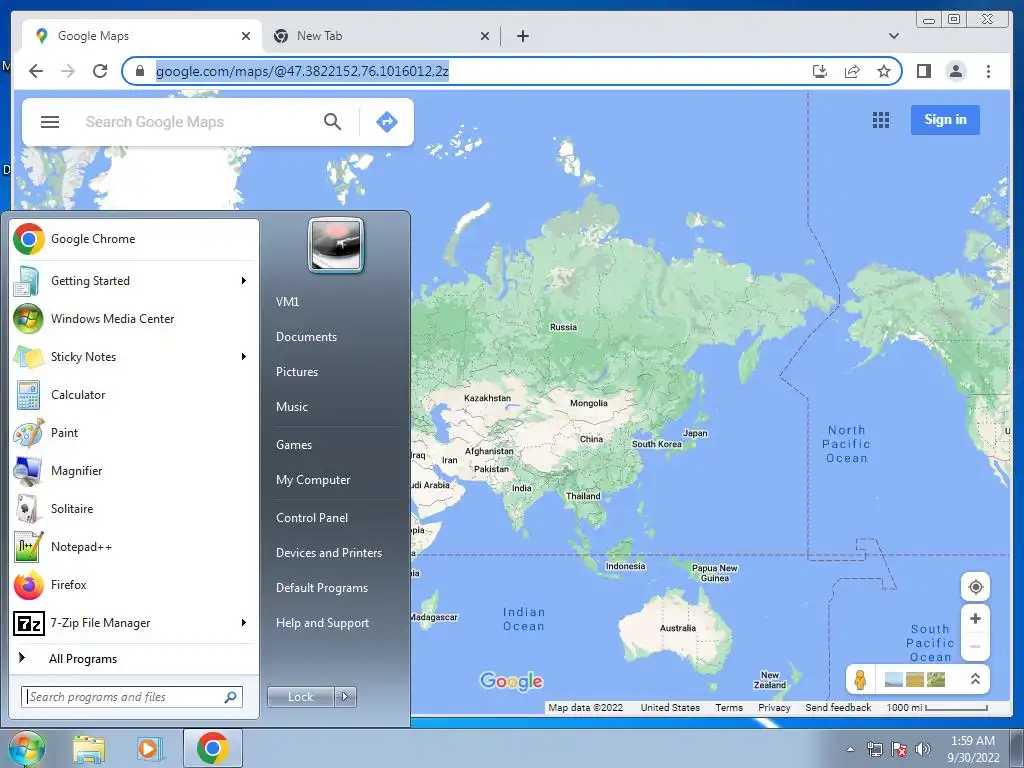The width and height of the screenshot is (1024, 768).
Task: Zoom in the map with plus button
Action: (976, 618)
